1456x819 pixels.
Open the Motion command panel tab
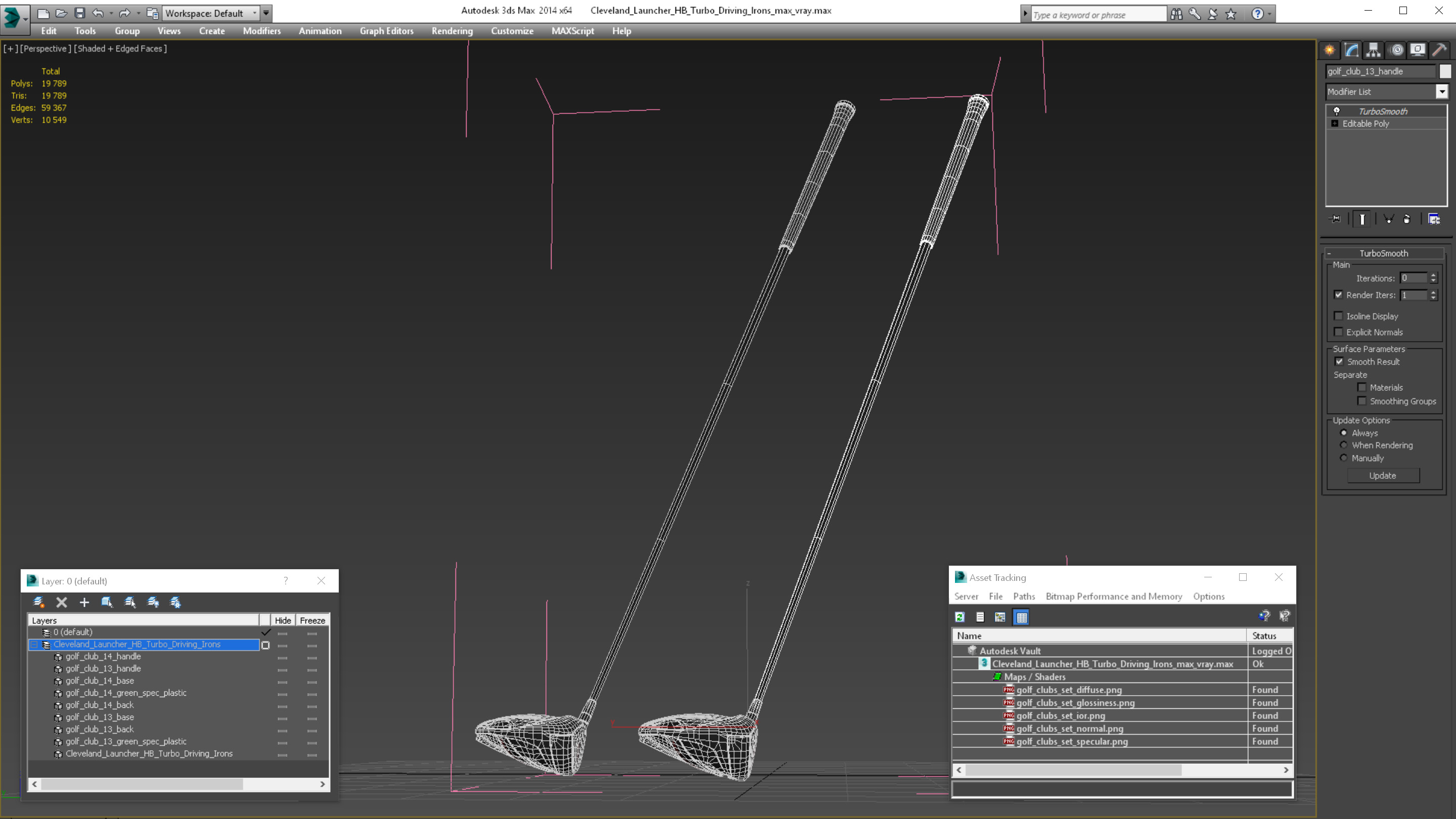(1396, 51)
